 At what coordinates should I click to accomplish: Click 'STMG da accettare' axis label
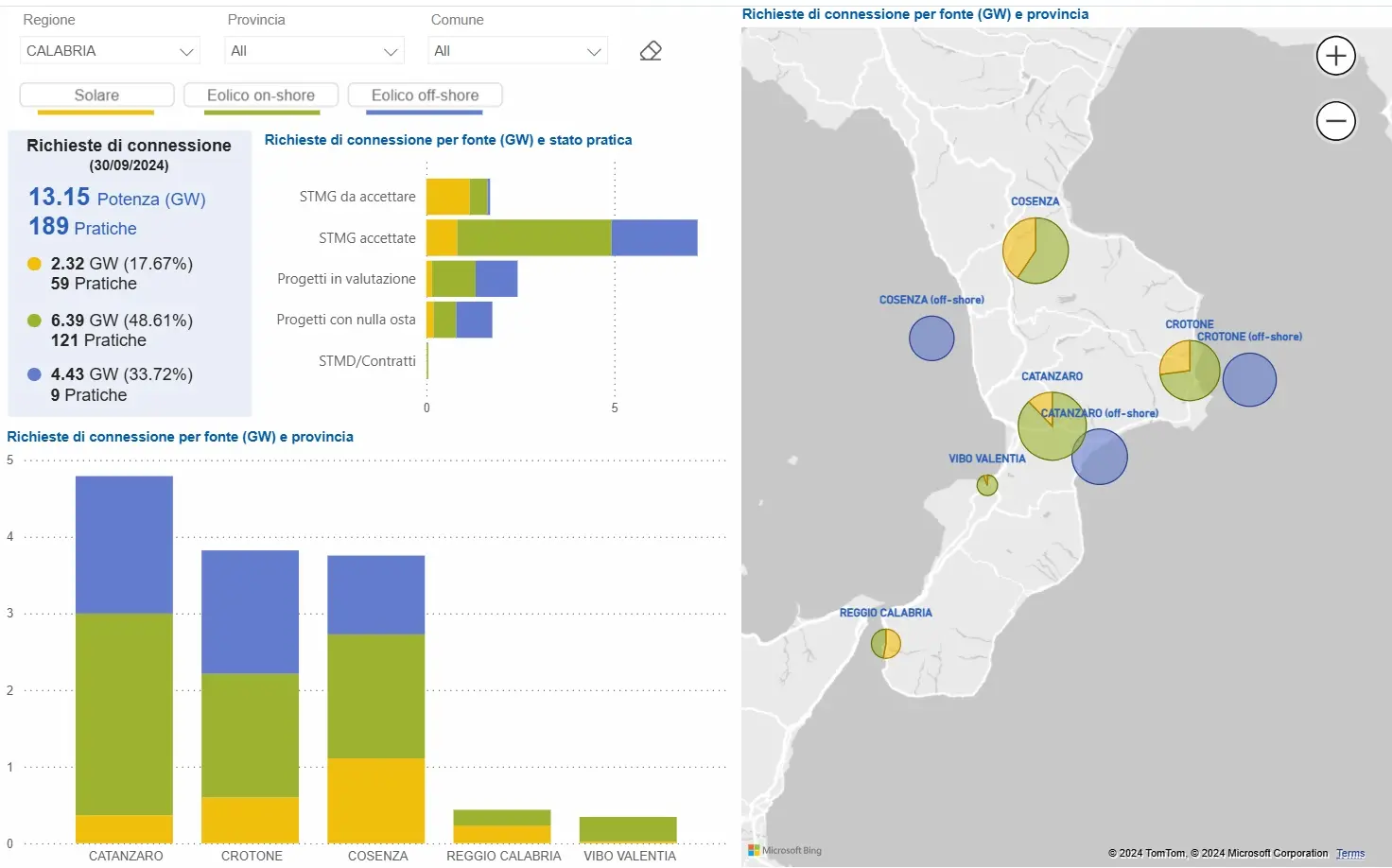coord(357,197)
